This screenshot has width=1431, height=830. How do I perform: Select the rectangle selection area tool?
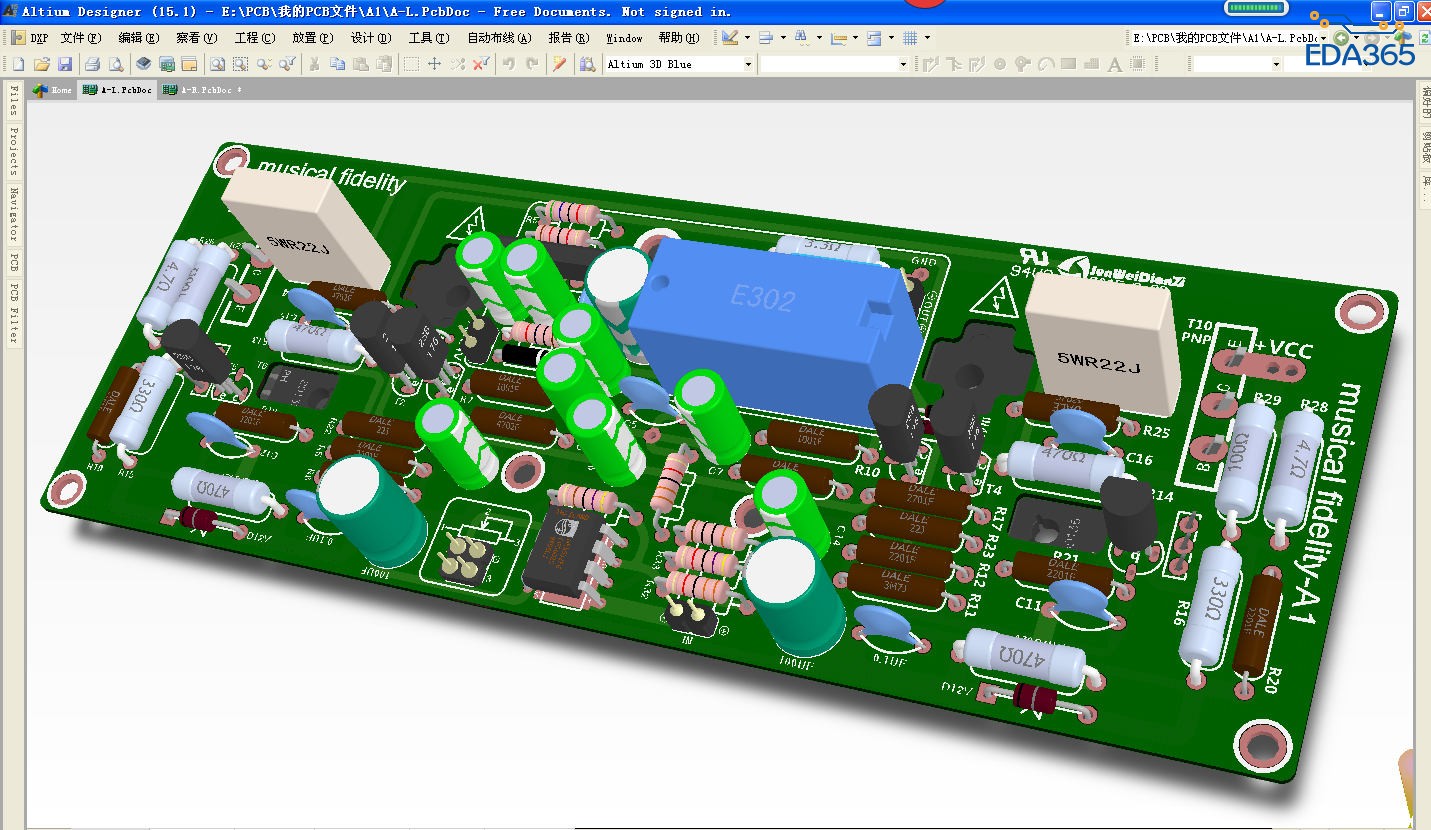[x=411, y=64]
